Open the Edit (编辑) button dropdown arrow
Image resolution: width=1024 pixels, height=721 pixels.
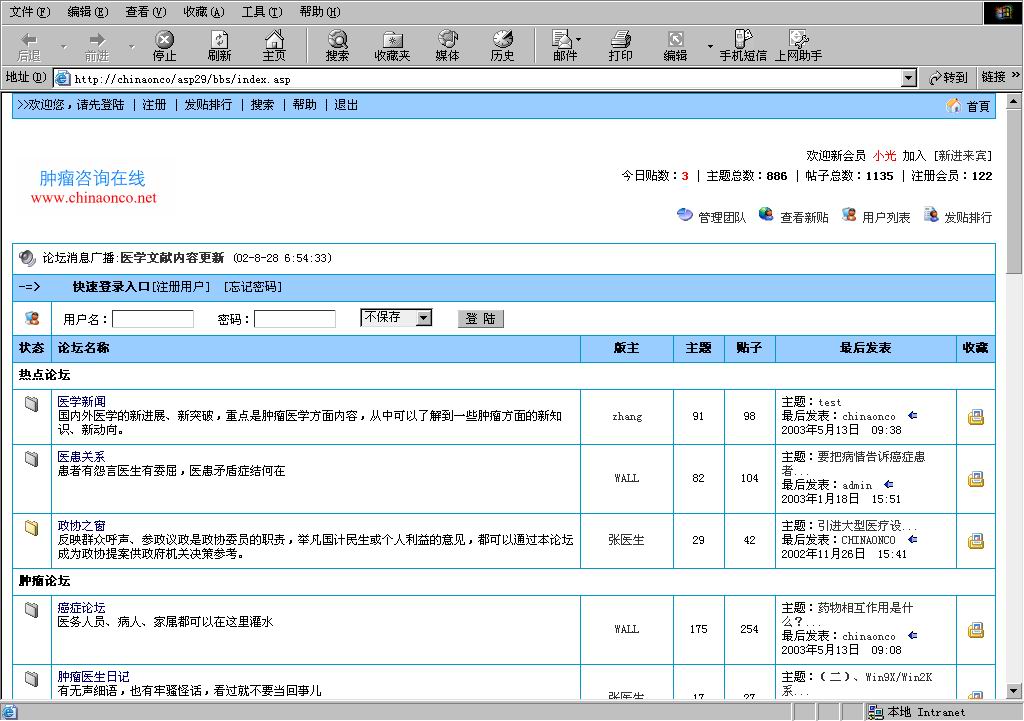(710, 46)
